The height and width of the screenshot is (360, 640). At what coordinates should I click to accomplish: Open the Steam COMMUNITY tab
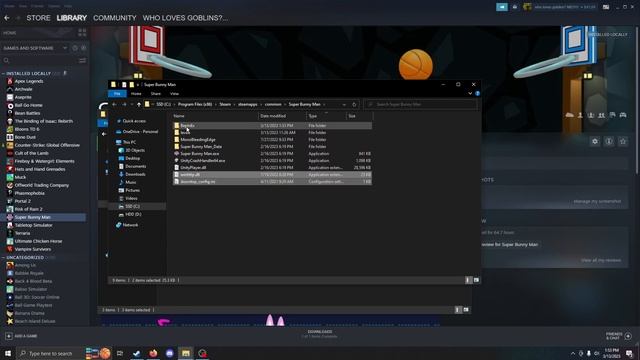(x=115, y=18)
